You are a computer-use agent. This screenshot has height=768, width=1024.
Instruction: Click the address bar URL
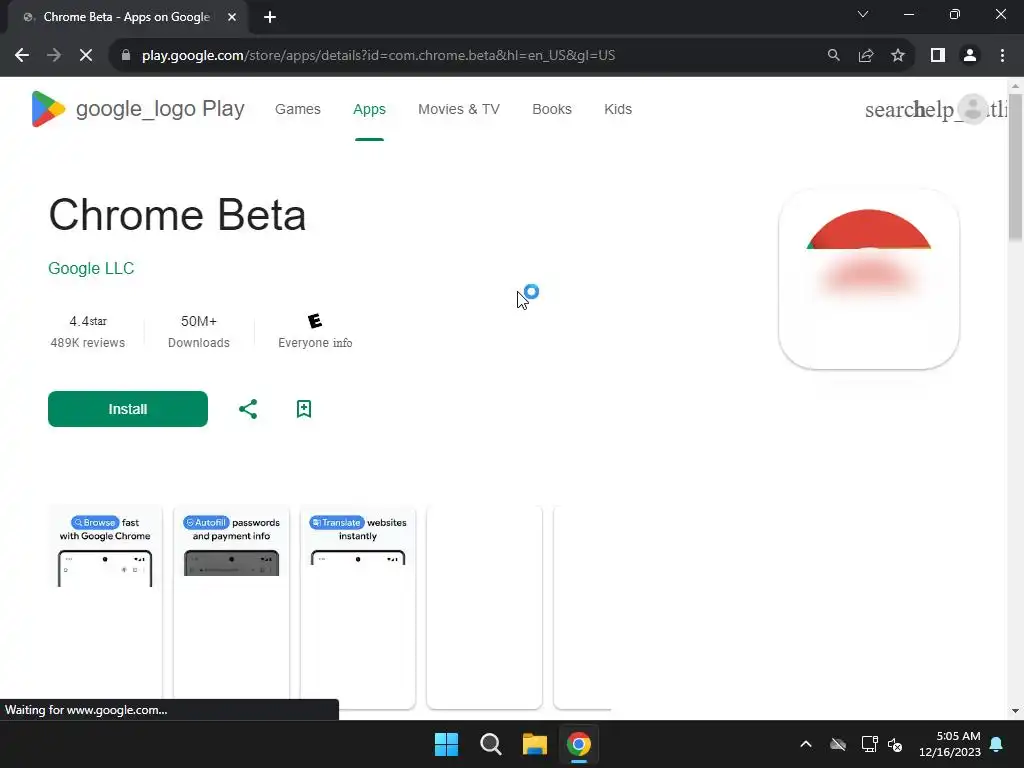(x=379, y=56)
